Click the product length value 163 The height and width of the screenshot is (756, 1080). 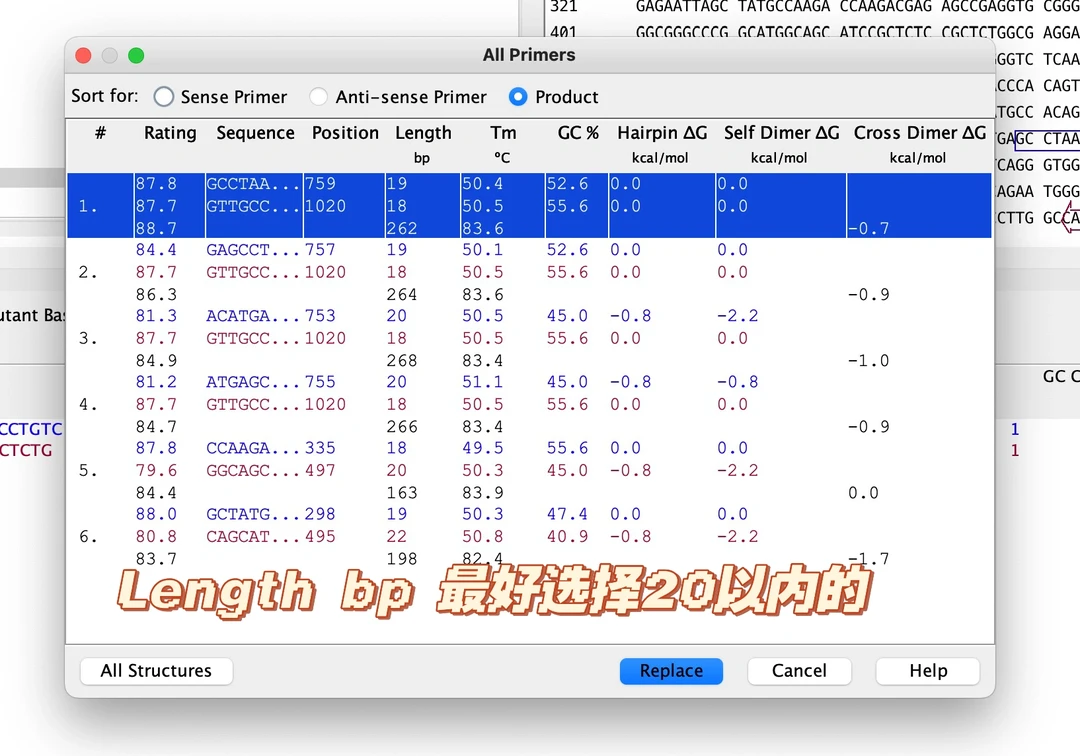pyautogui.click(x=402, y=493)
